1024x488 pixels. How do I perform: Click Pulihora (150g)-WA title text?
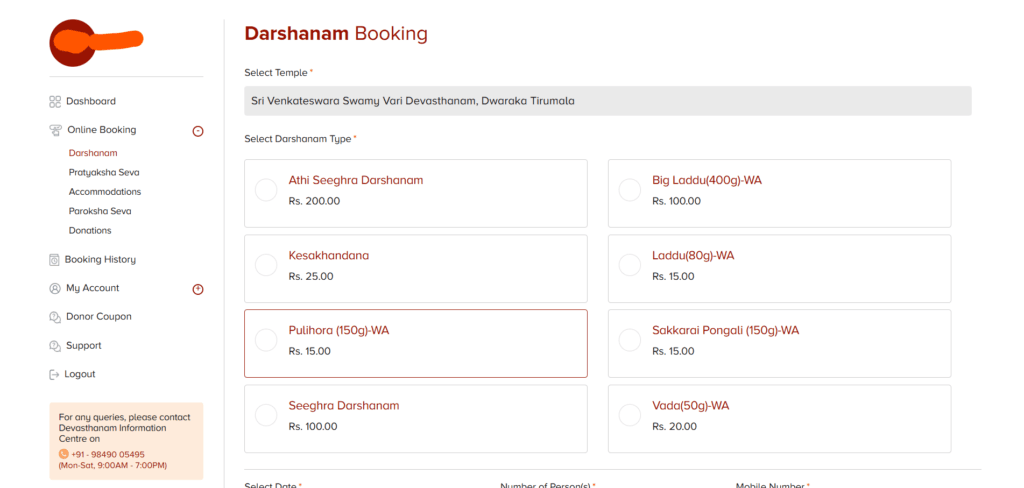[x=339, y=331]
